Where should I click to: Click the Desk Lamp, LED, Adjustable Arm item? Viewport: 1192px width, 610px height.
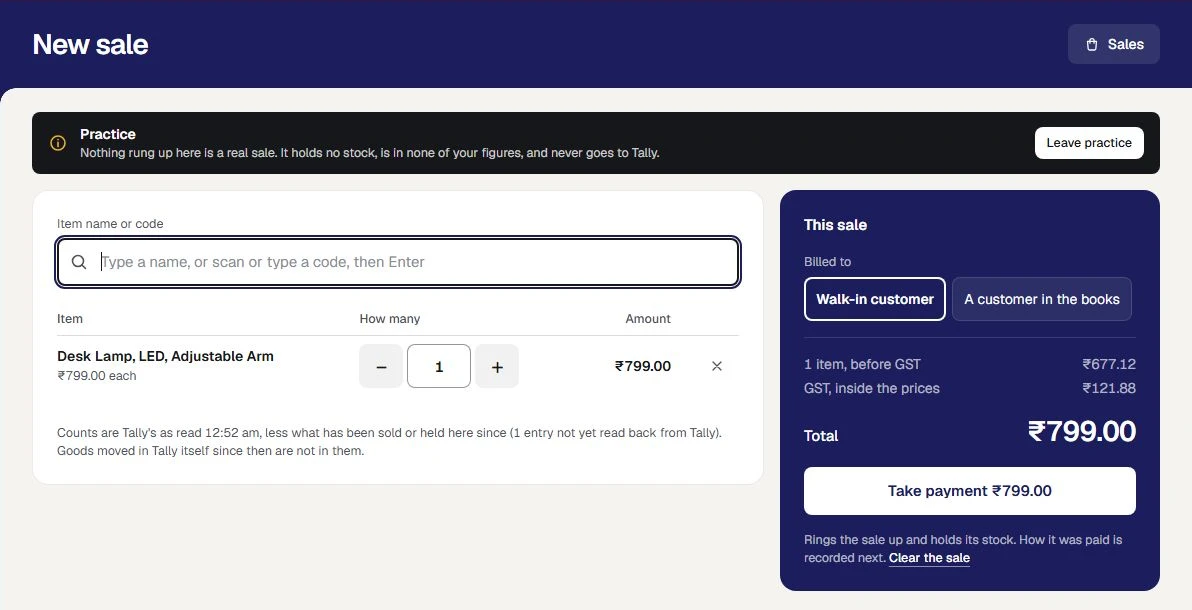tap(165, 356)
